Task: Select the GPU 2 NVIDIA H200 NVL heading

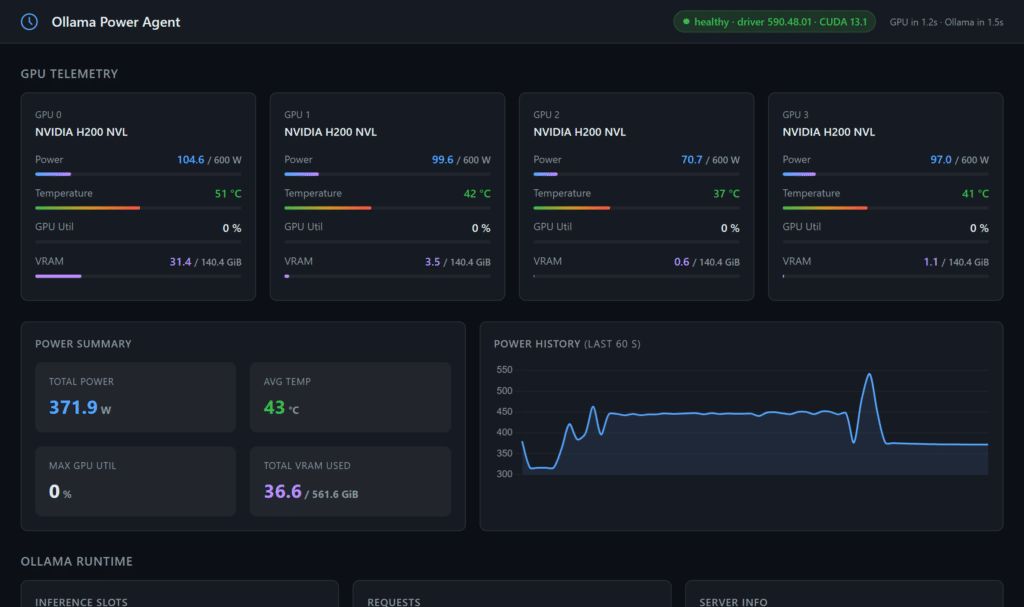Action: pyautogui.click(x=580, y=132)
